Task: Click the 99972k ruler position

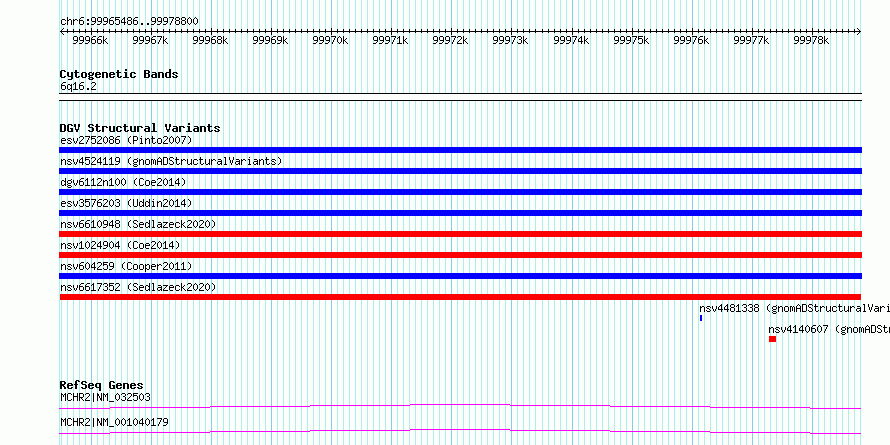Action: pos(450,40)
